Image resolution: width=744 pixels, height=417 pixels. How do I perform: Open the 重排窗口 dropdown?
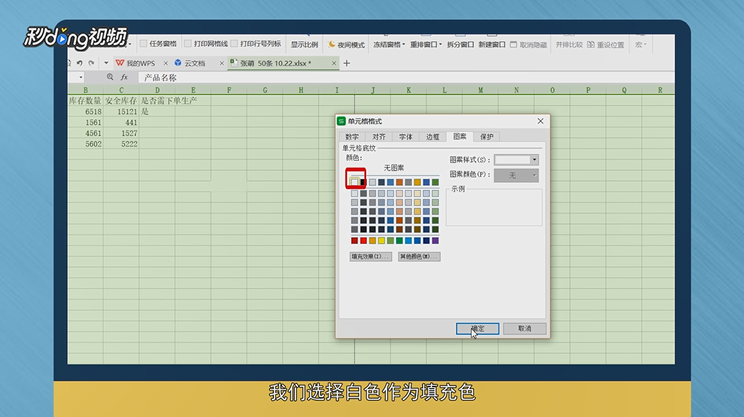coord(426,45)
